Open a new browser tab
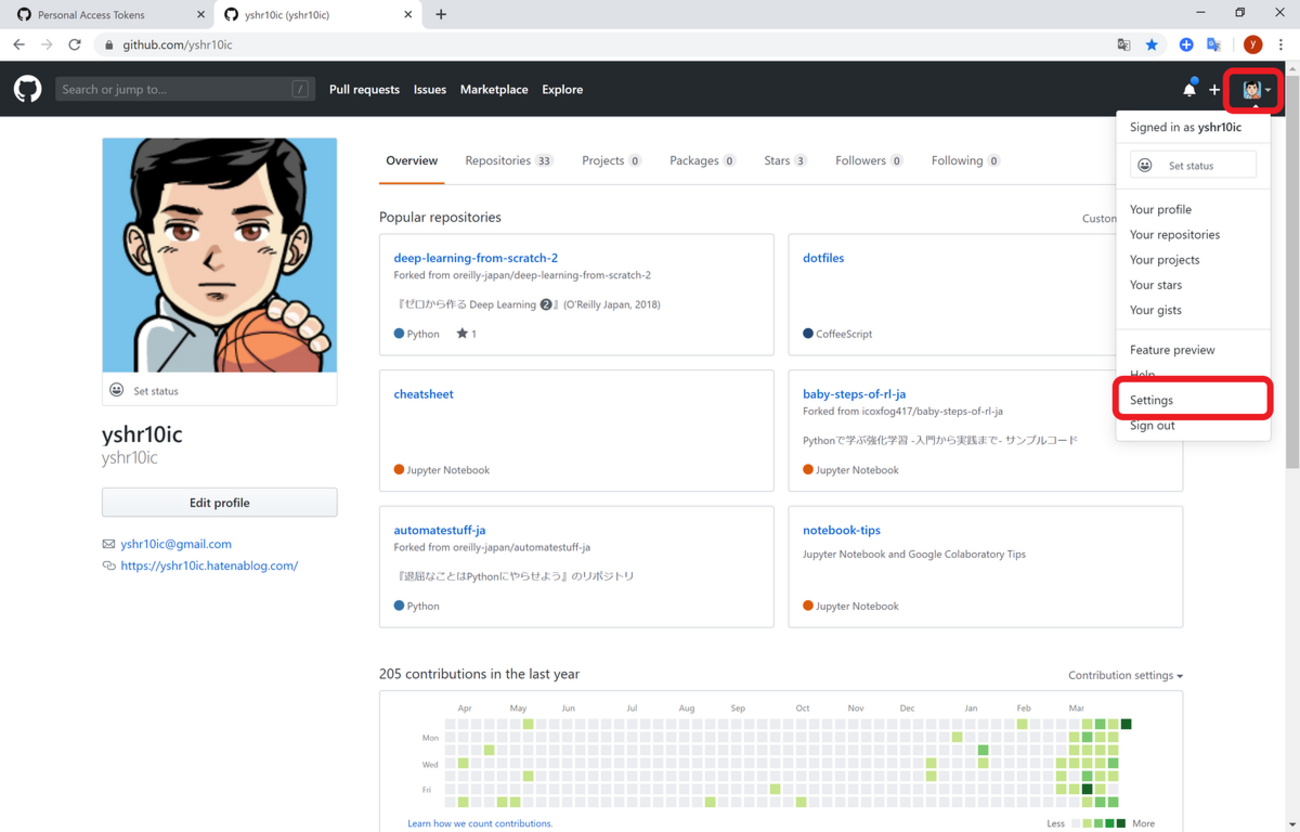This screenshot has height=832, width=1300. tap(441, 15)
